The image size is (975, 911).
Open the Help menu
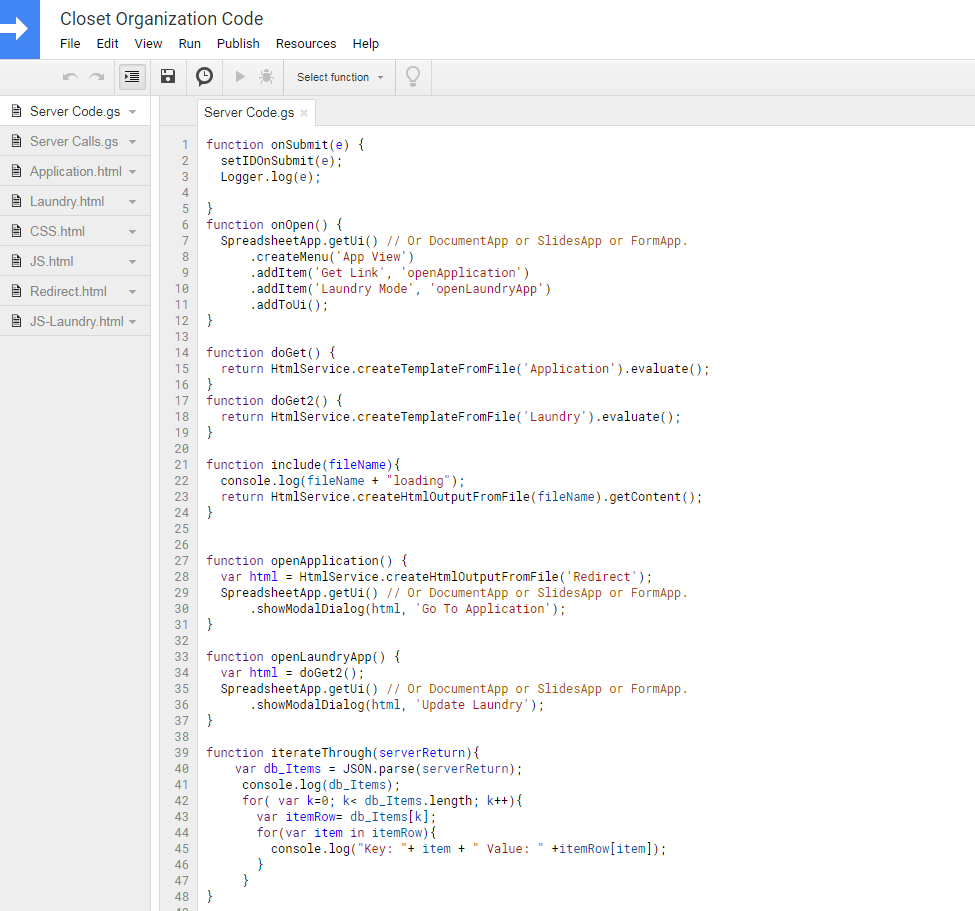pos(366,44)
